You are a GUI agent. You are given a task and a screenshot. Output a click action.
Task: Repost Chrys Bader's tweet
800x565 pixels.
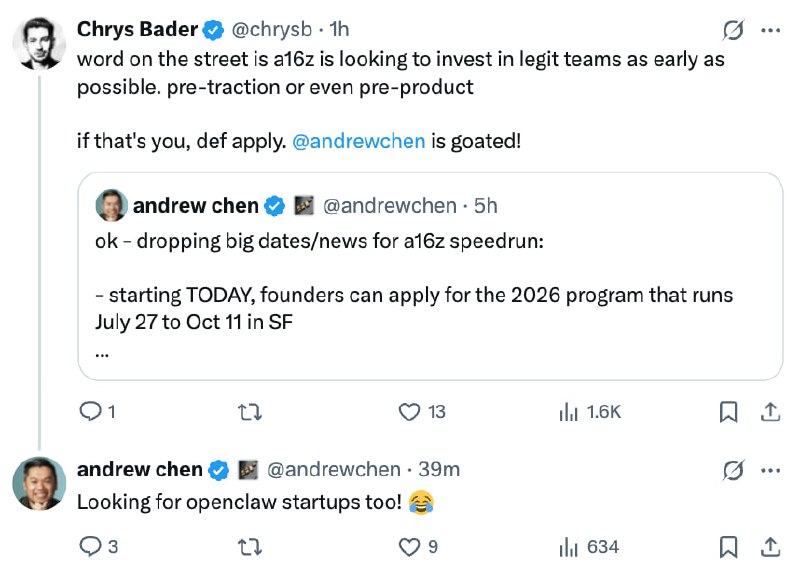[244, 411]
